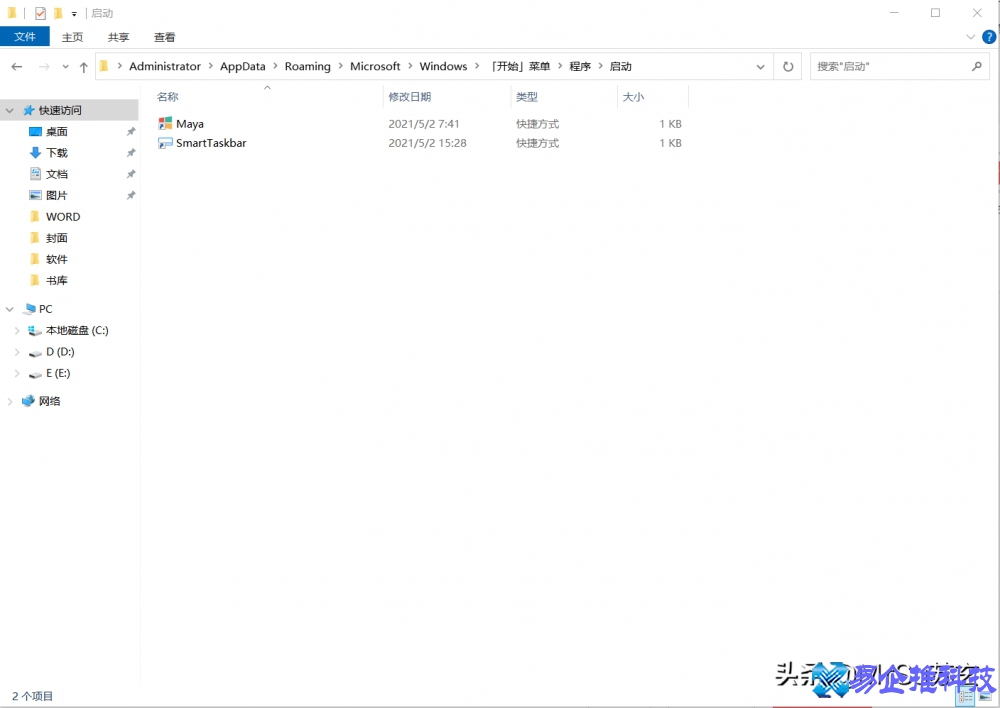Open the recent locations dropdown arrow
Screen dimensions: 1000x708
pos(65,67)
